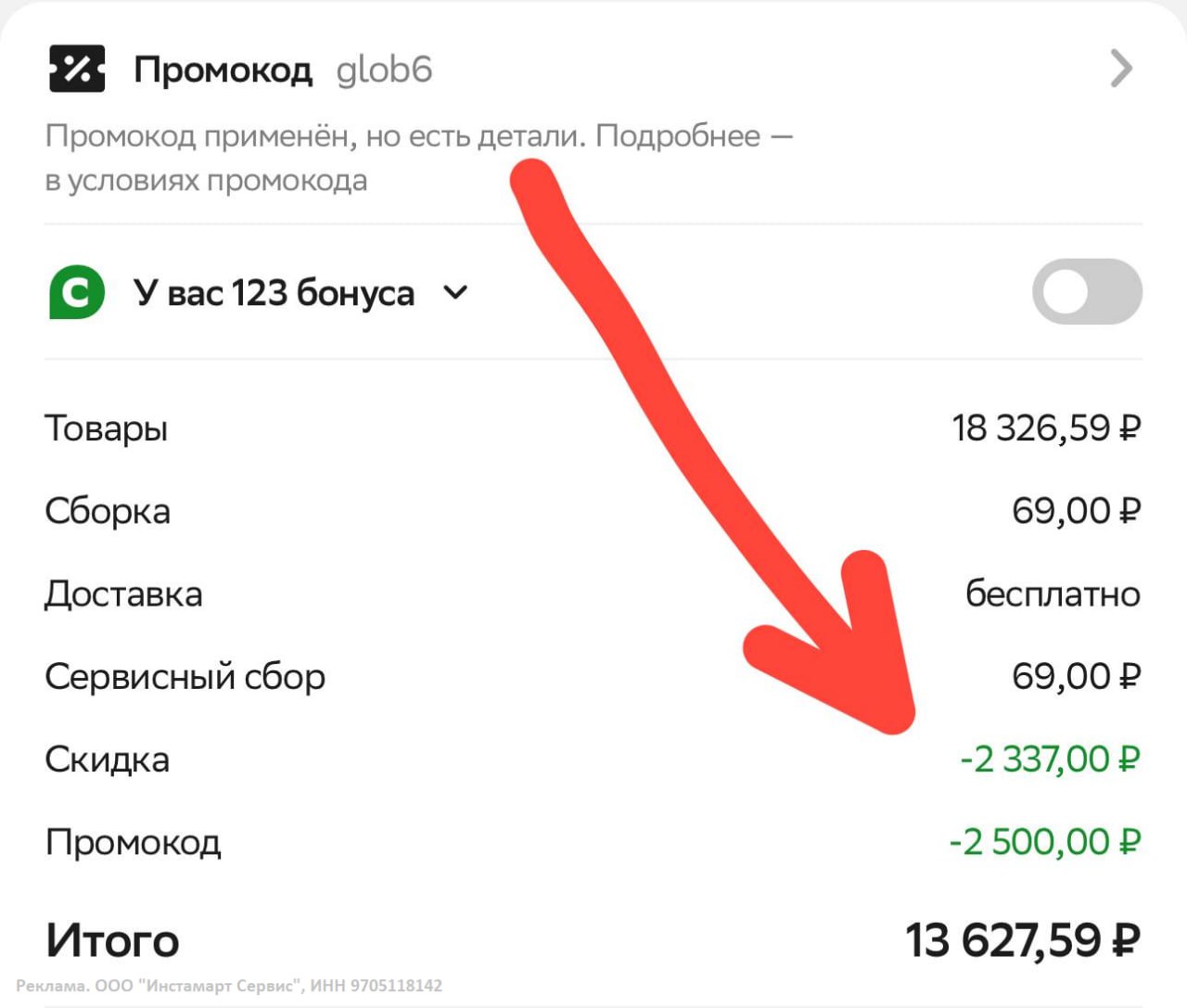Click the 69,00 ₽ service fee amount
This screenshot has width=1187, height=1008.
[x=1075, y=677]
